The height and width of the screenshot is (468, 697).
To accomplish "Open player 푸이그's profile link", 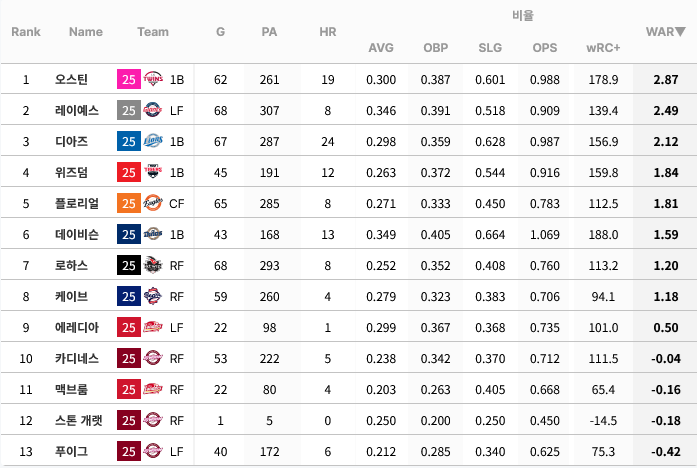I will [71, 452].
